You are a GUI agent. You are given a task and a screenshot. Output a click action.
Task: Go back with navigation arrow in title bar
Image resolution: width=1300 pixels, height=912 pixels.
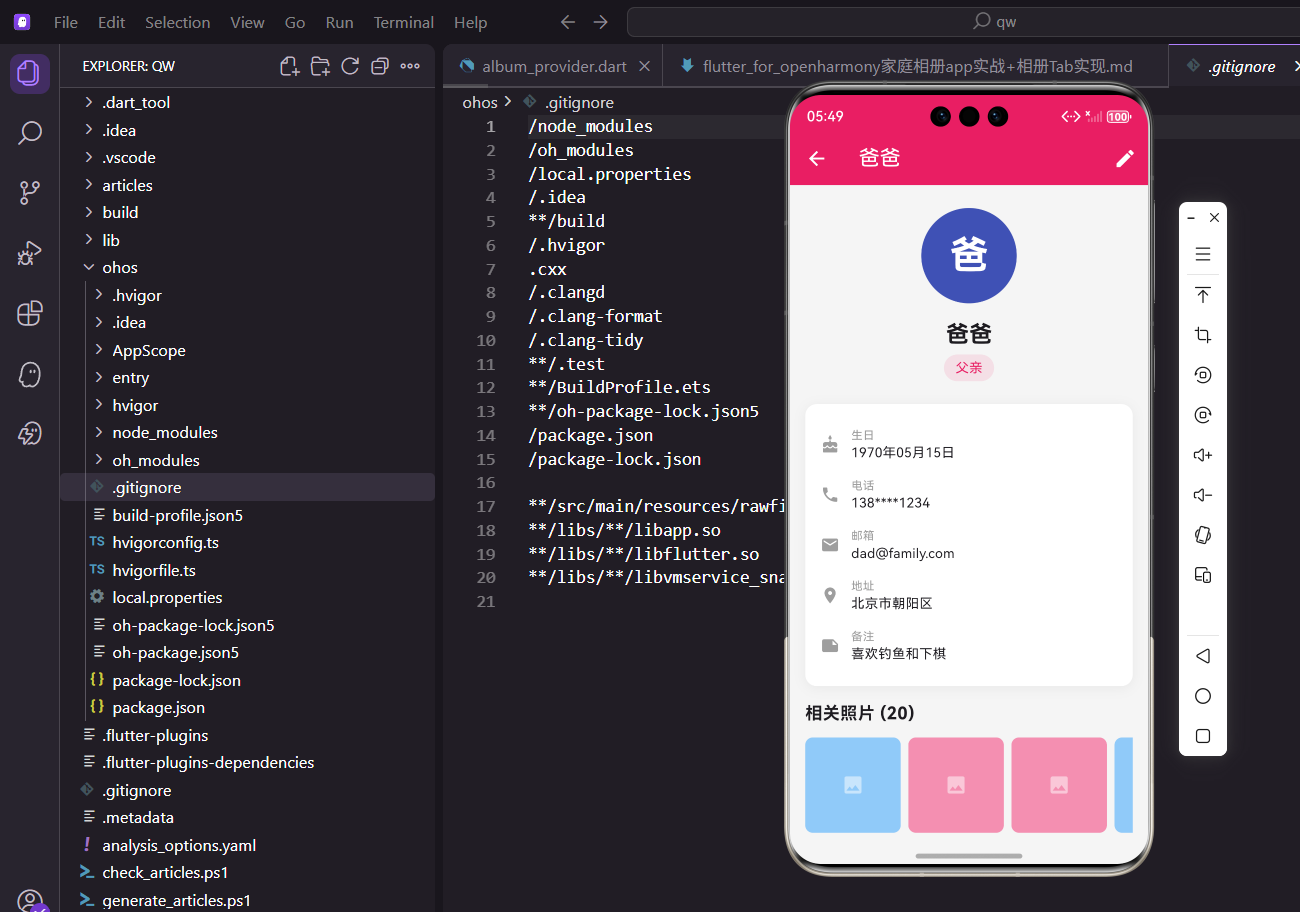tap(568, 22)
